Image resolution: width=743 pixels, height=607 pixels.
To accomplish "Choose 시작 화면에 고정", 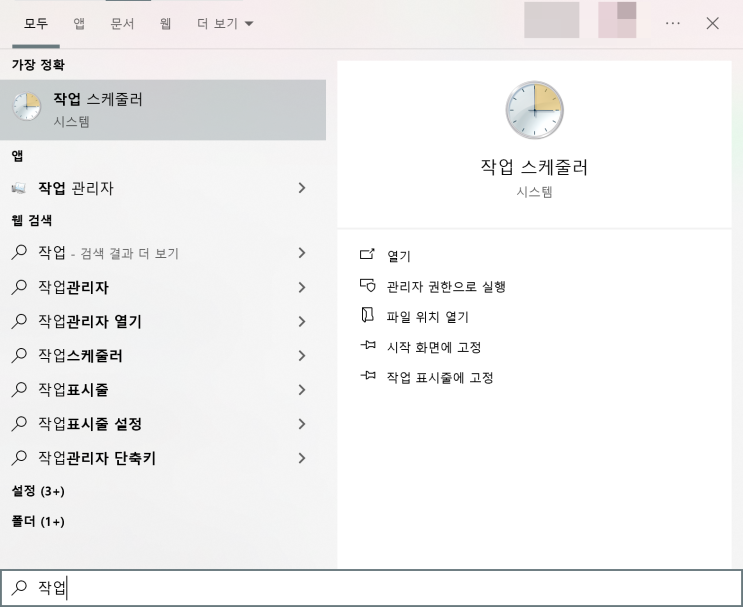I will (x=434, y=347).
